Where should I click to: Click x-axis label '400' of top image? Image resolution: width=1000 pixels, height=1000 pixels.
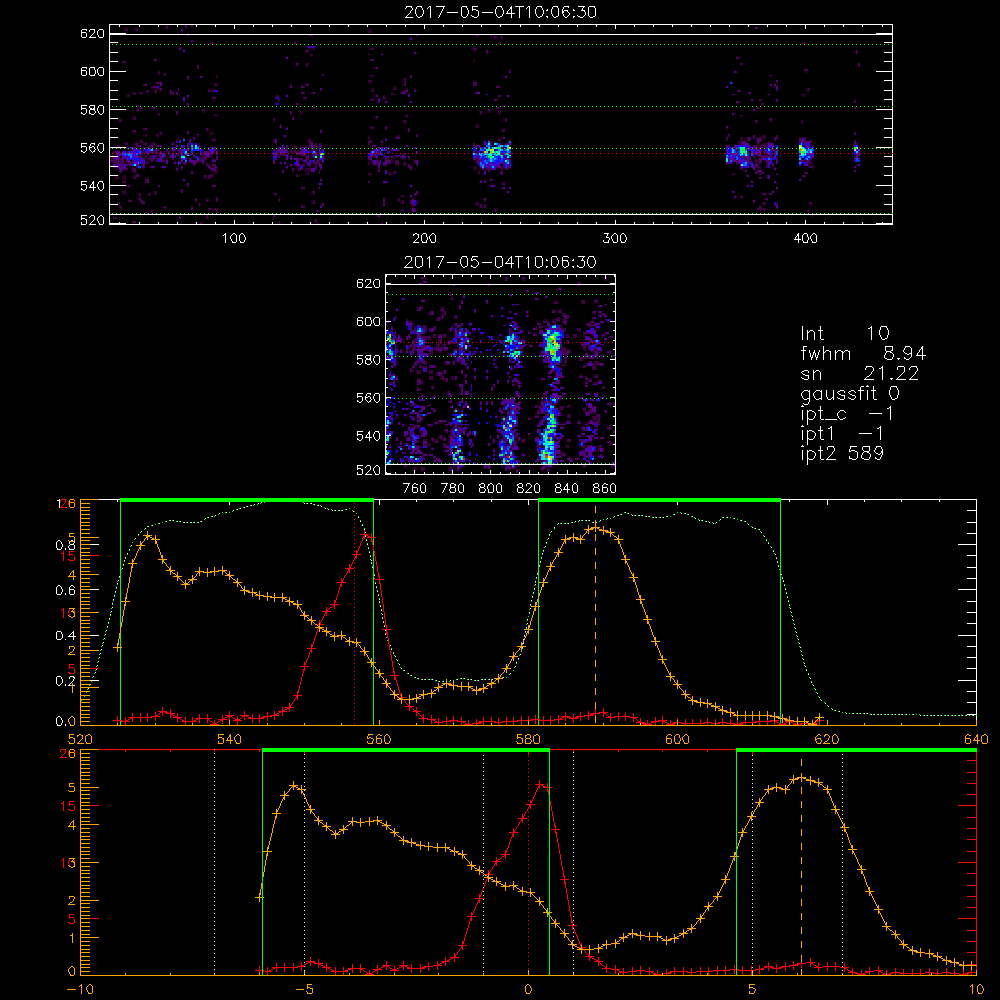click(805, 239)
